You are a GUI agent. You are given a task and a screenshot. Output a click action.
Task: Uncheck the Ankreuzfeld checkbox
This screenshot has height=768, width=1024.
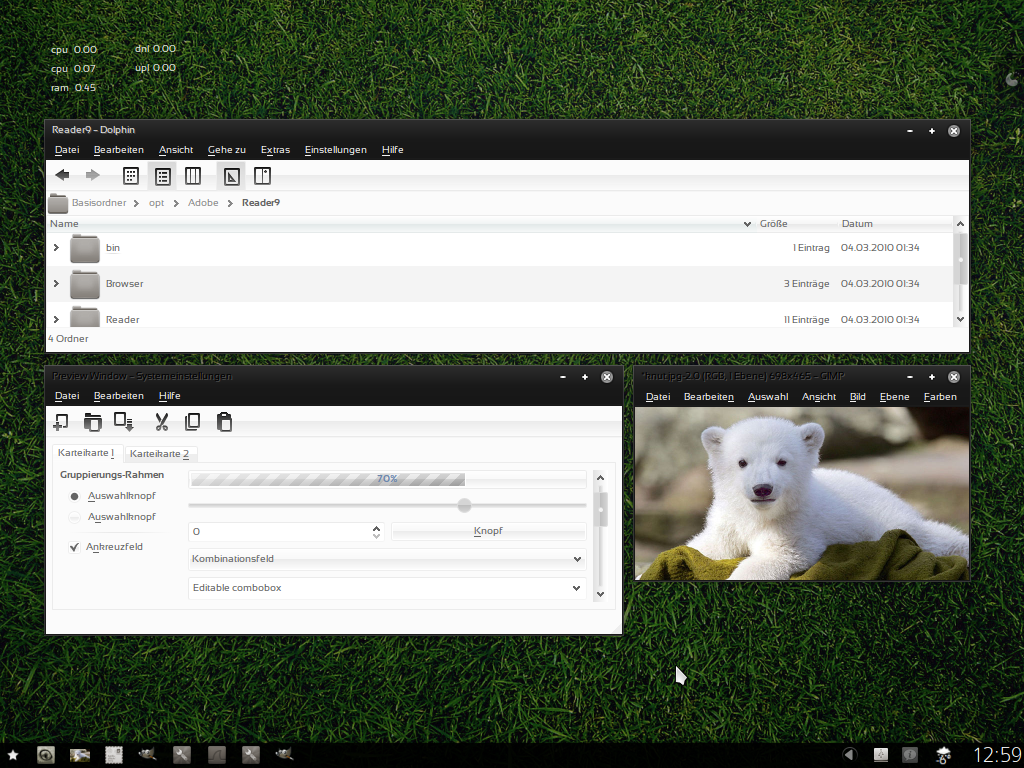coord(74,547)
